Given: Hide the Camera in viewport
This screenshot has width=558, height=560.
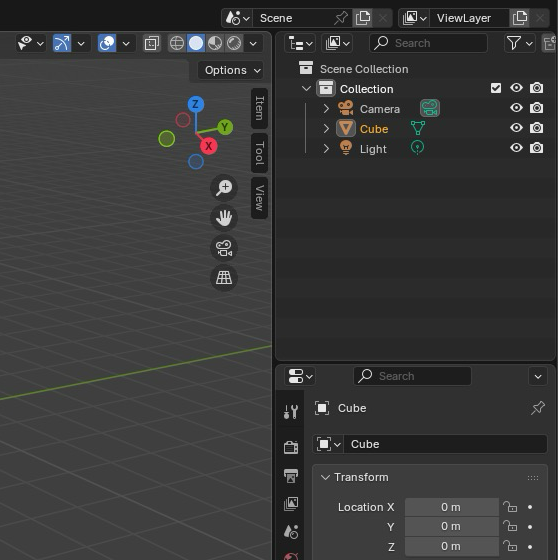Looking at the screenshot, I should pos(516,108).
